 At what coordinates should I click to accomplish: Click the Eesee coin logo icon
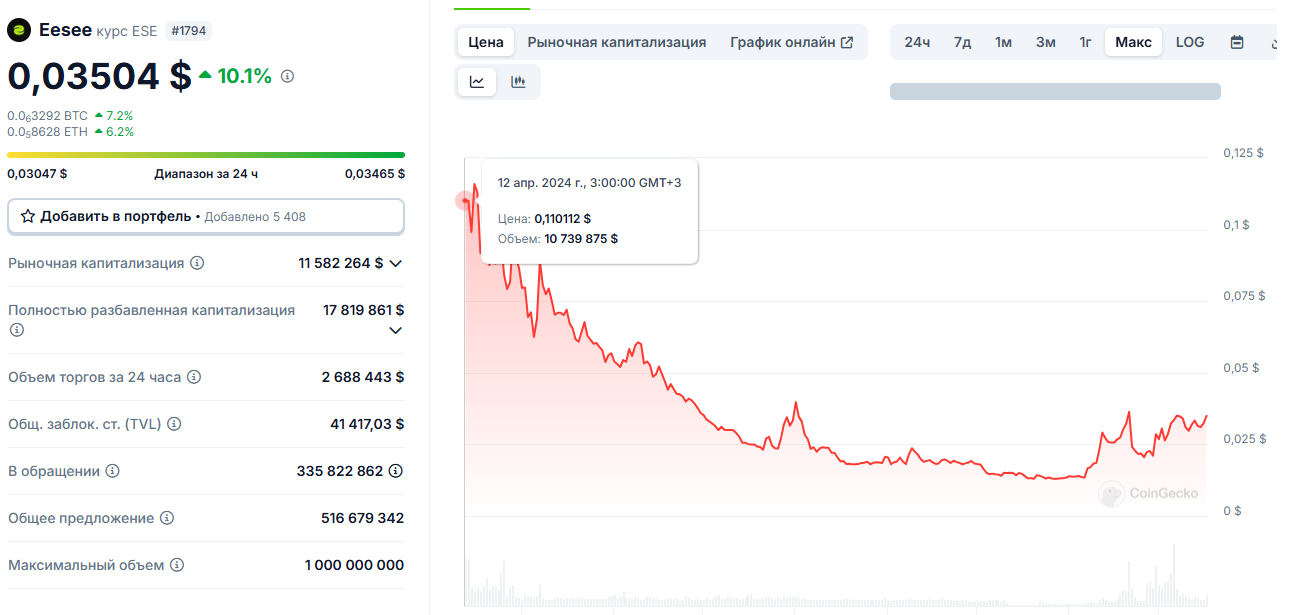click(20, 30)
